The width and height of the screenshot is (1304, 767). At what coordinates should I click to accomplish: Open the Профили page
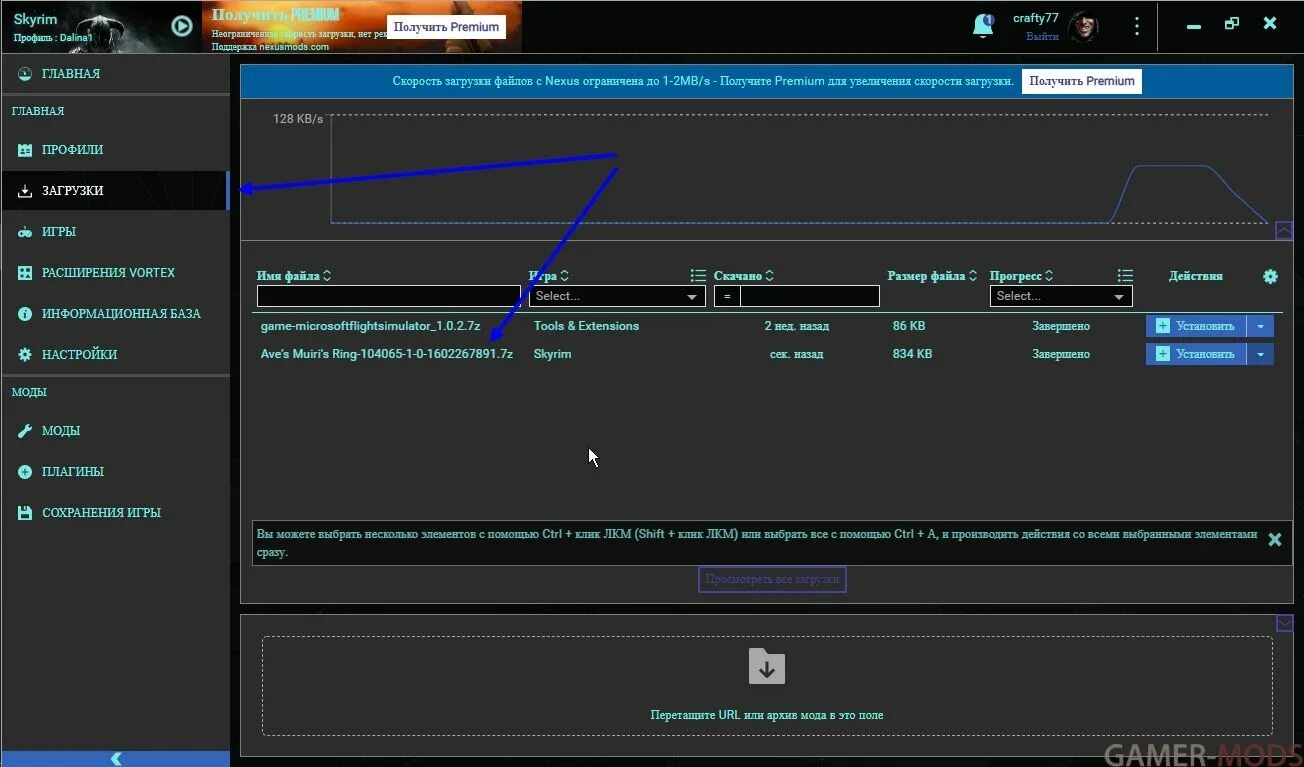115,149
